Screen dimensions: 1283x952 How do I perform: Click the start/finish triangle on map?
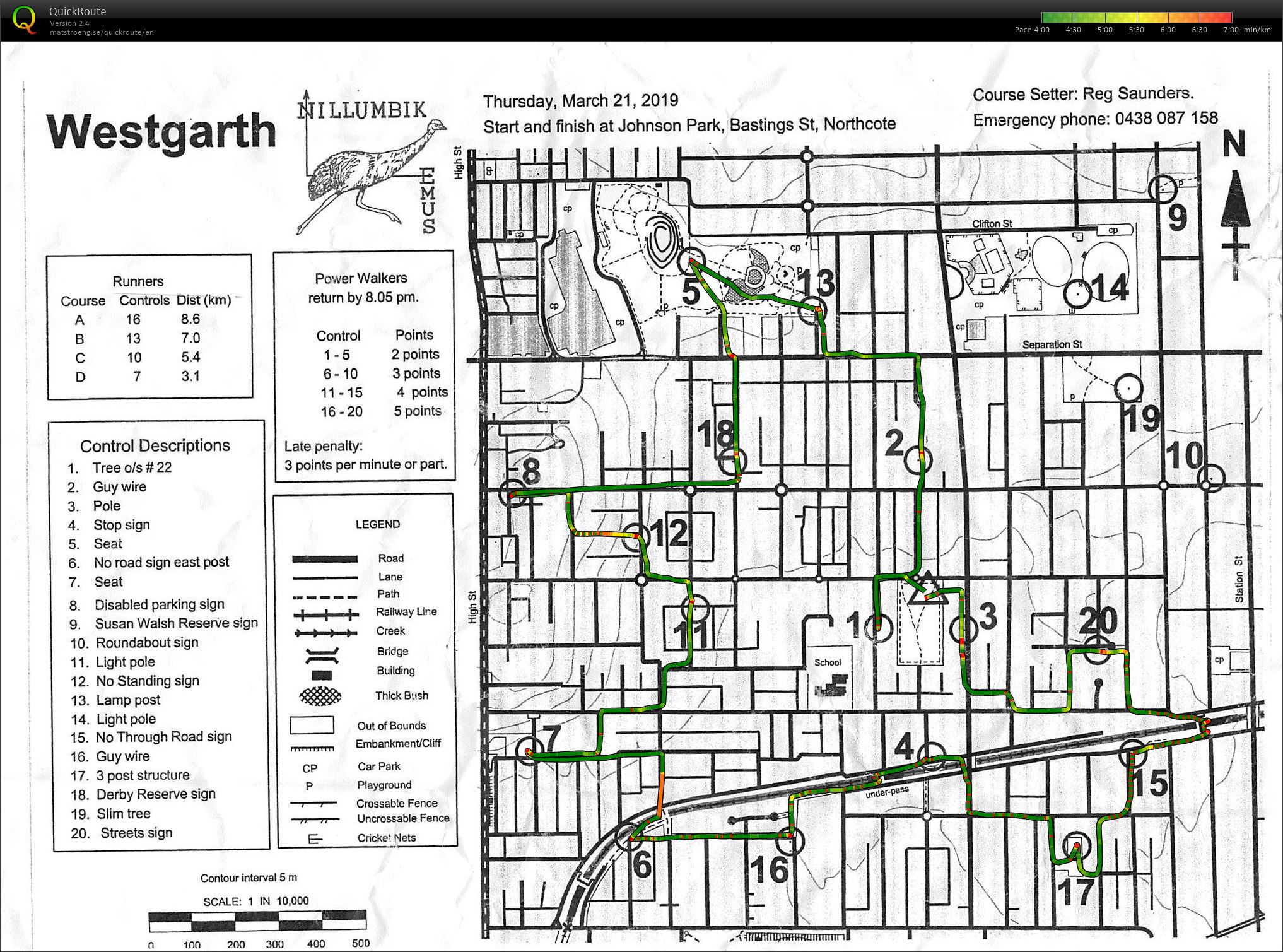[x=927, y=589]
